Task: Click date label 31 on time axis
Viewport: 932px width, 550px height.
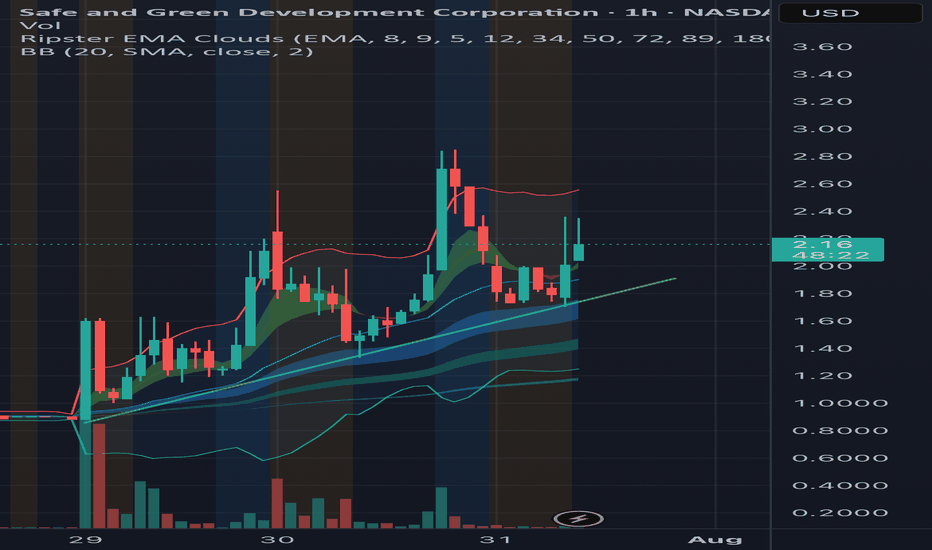Action: (496, 540)
